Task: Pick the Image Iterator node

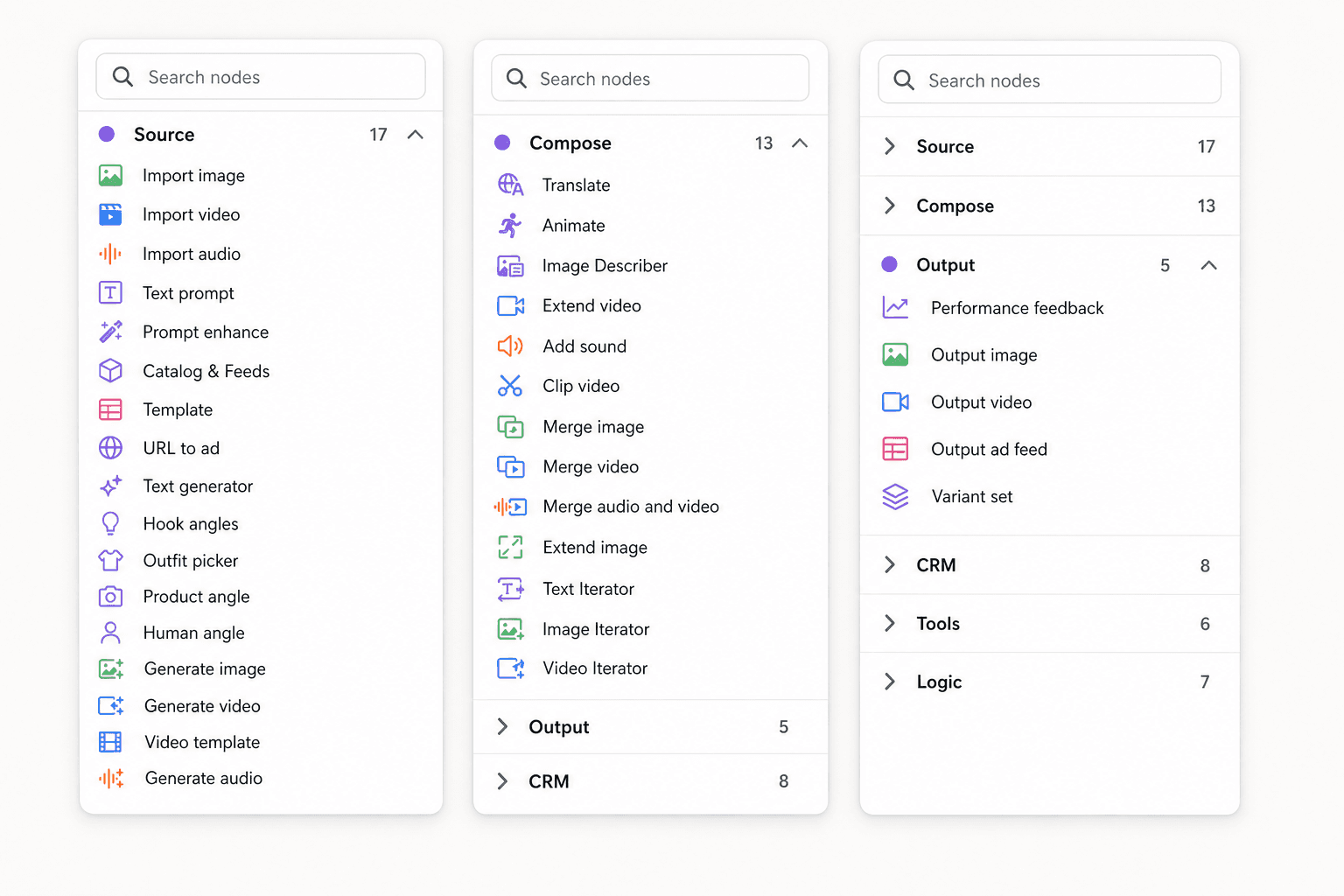Action: coord(650,629)
